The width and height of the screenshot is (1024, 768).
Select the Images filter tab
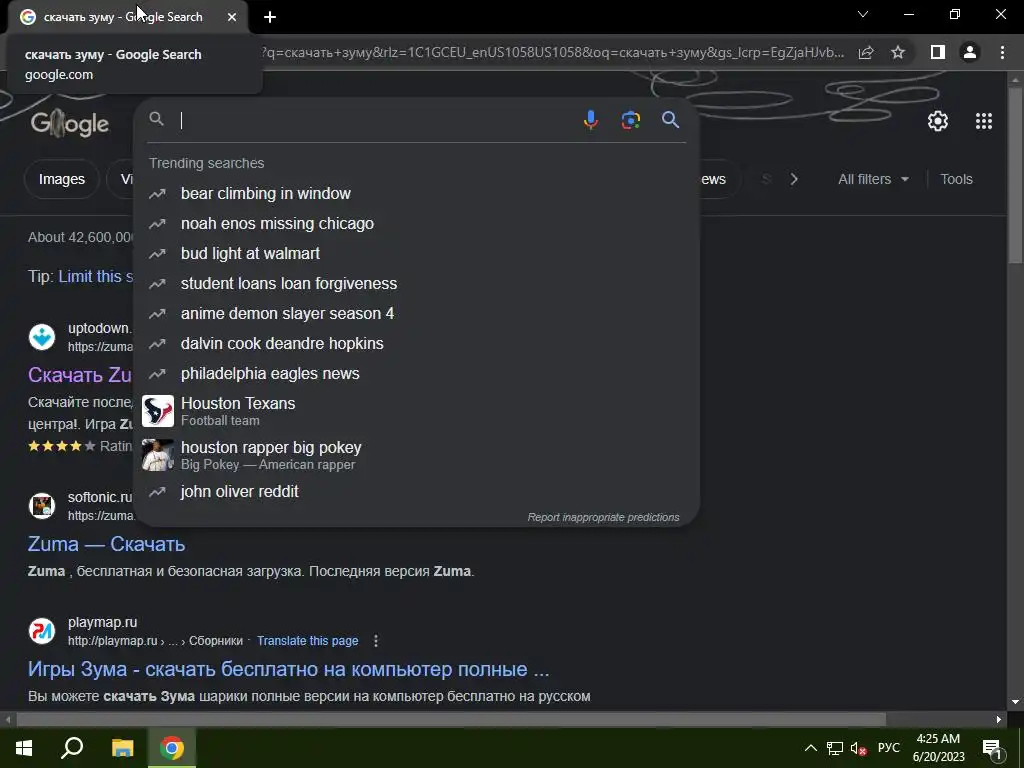pos(61,179)
